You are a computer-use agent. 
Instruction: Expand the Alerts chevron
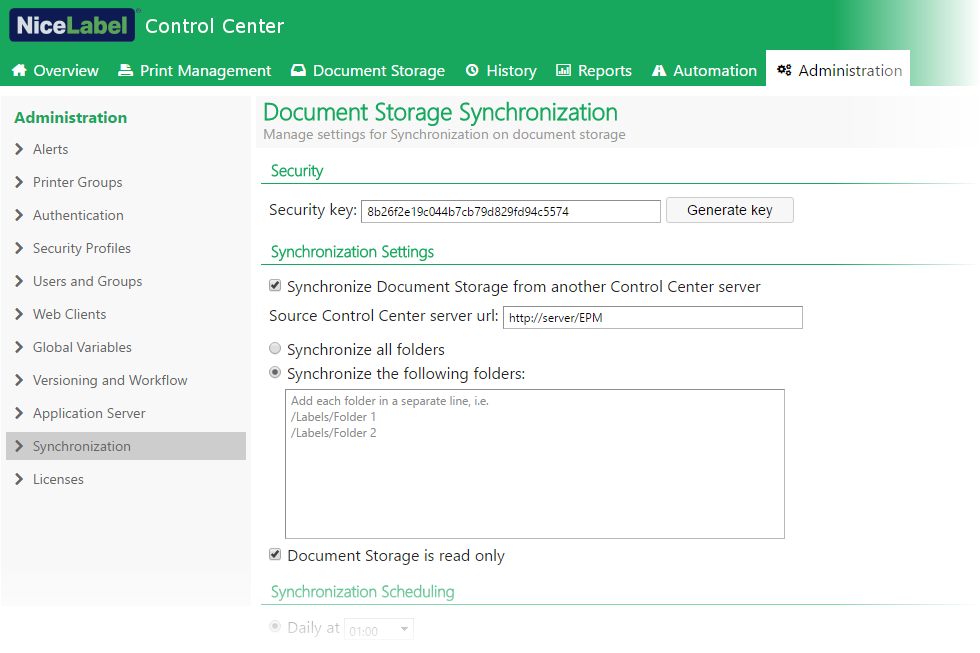[x=19, y=149]
